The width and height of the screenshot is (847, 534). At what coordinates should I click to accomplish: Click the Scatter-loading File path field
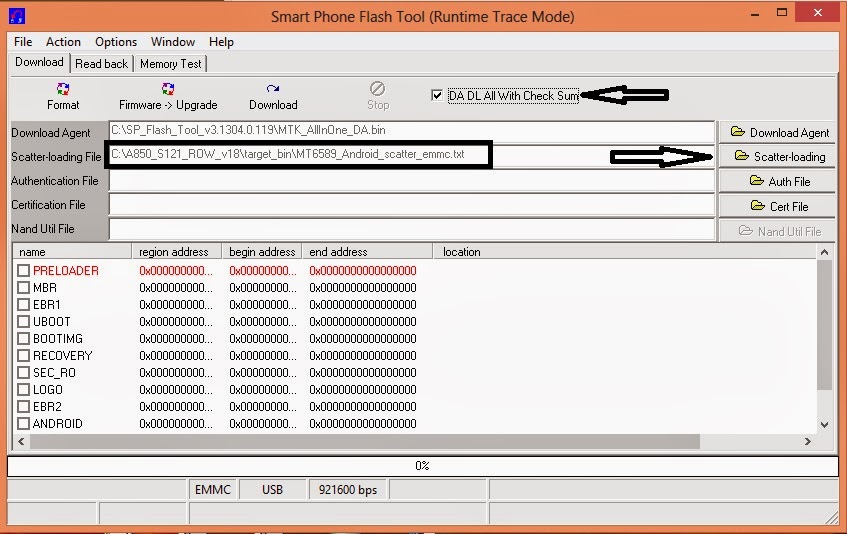coord(412,156)
